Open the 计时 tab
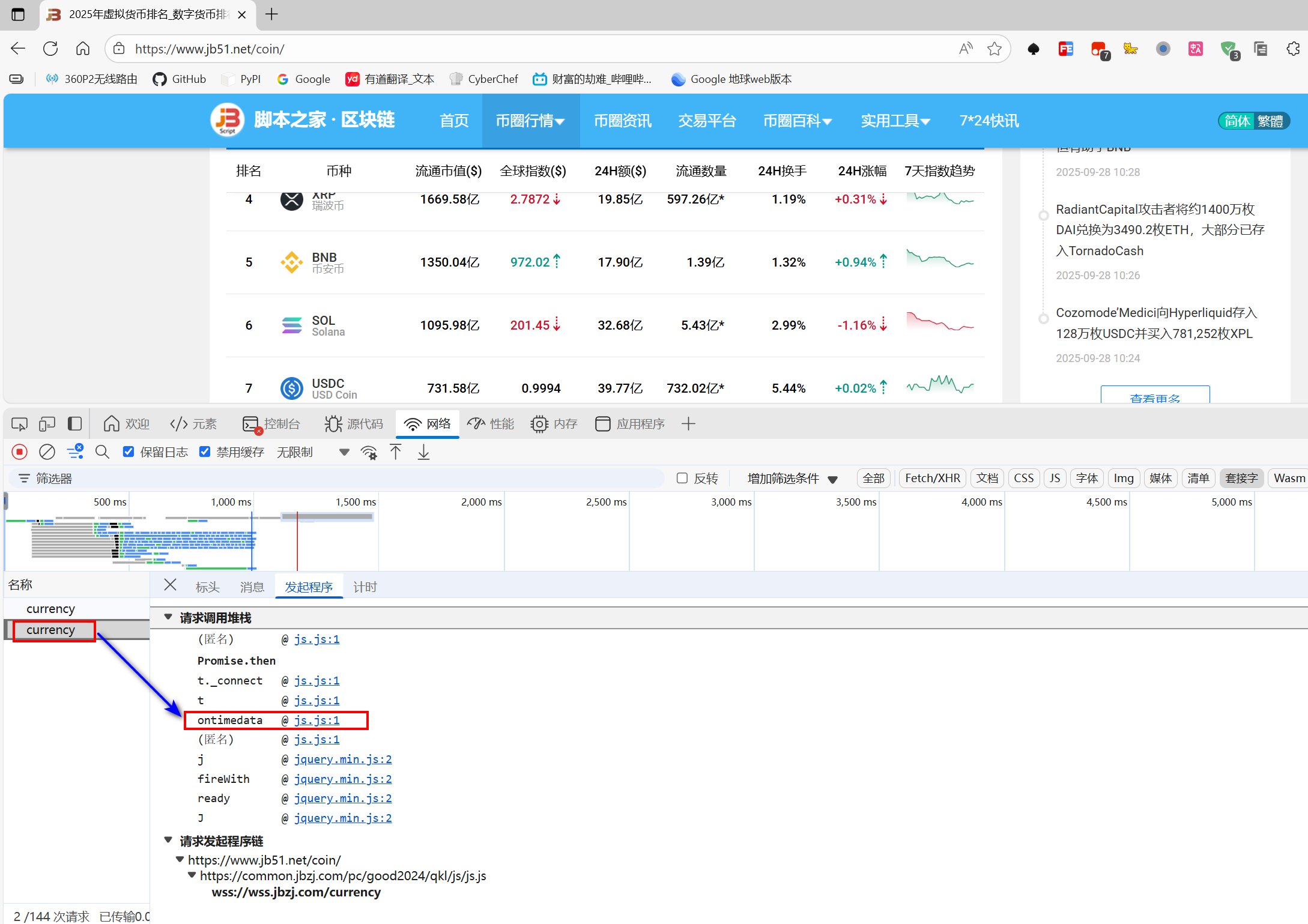 365,587
